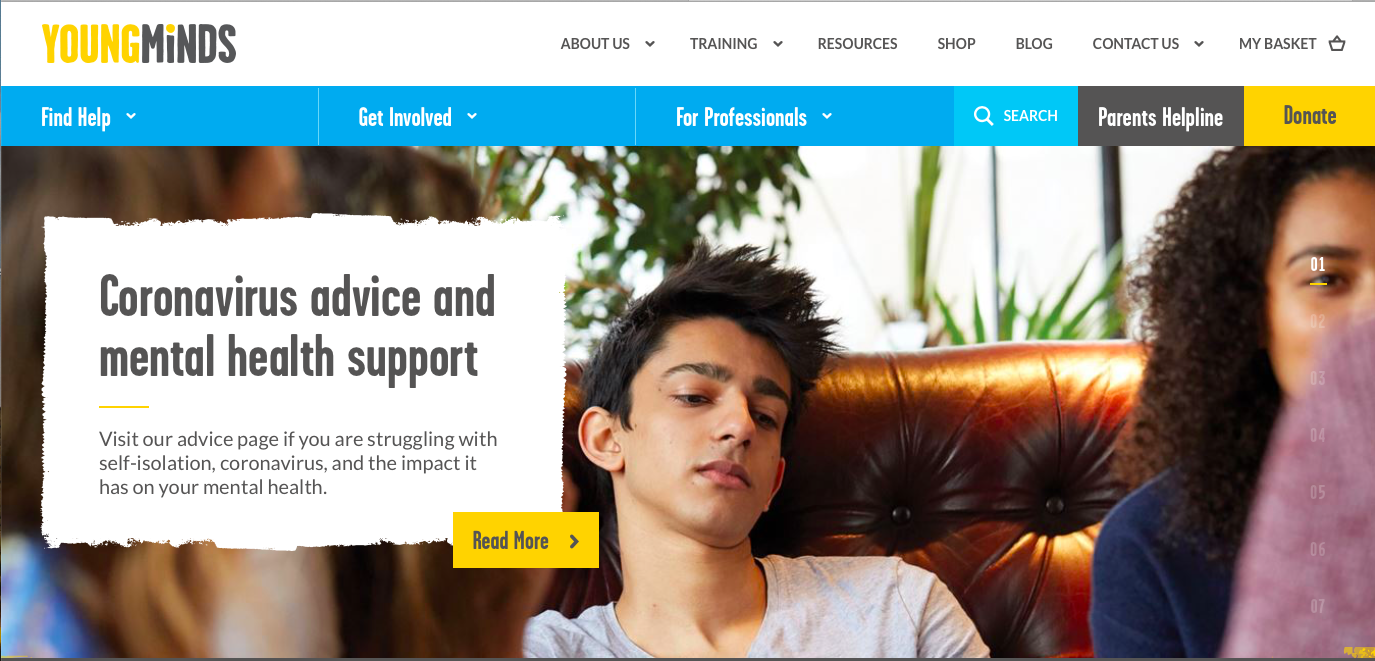The width and height of the screenshot is (1375, 661).
Task: Open the basket icon beside My Basket
Action: click(1337, 44)
